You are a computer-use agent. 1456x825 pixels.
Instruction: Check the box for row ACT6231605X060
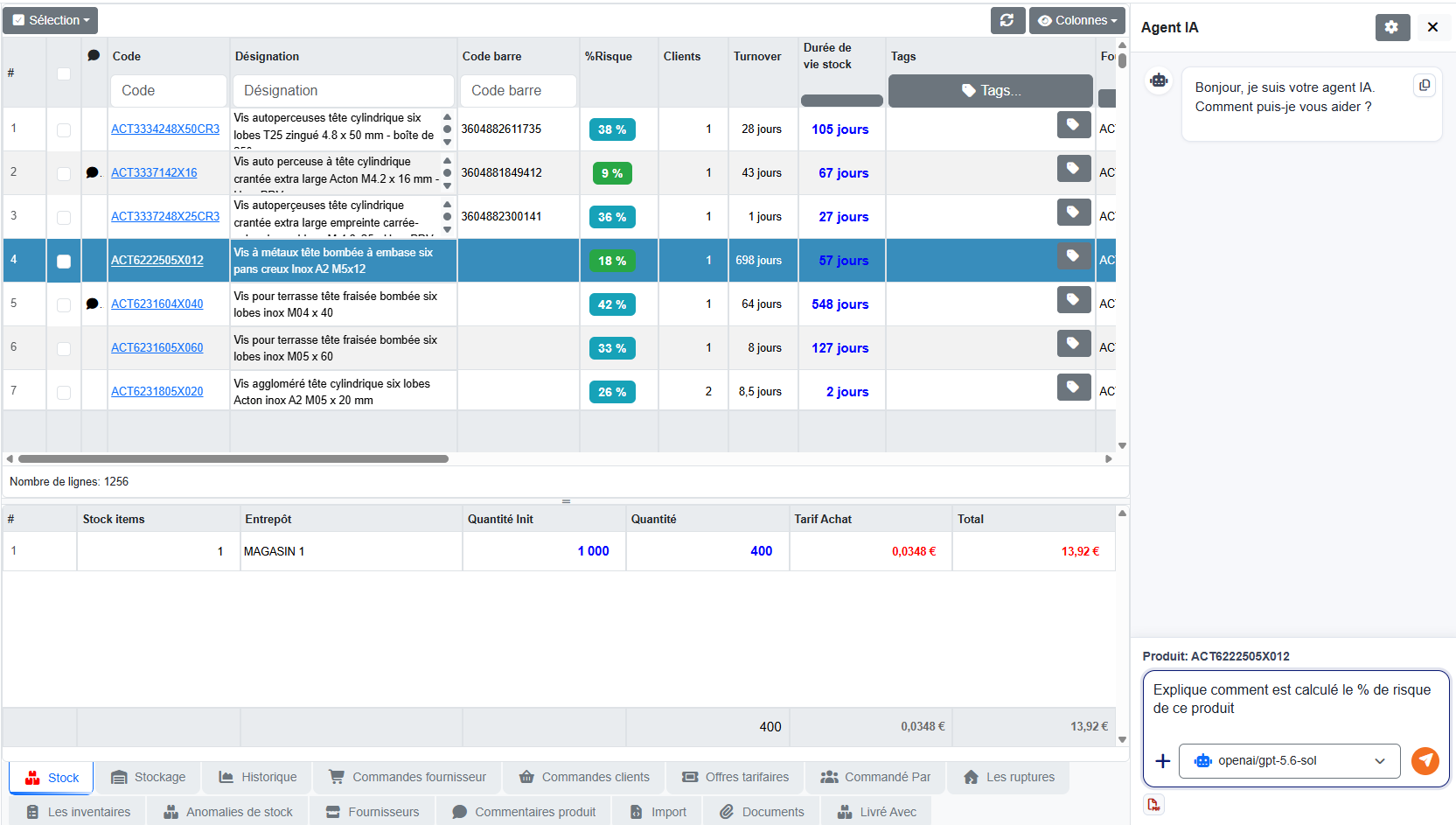click(x=64, y=348)
